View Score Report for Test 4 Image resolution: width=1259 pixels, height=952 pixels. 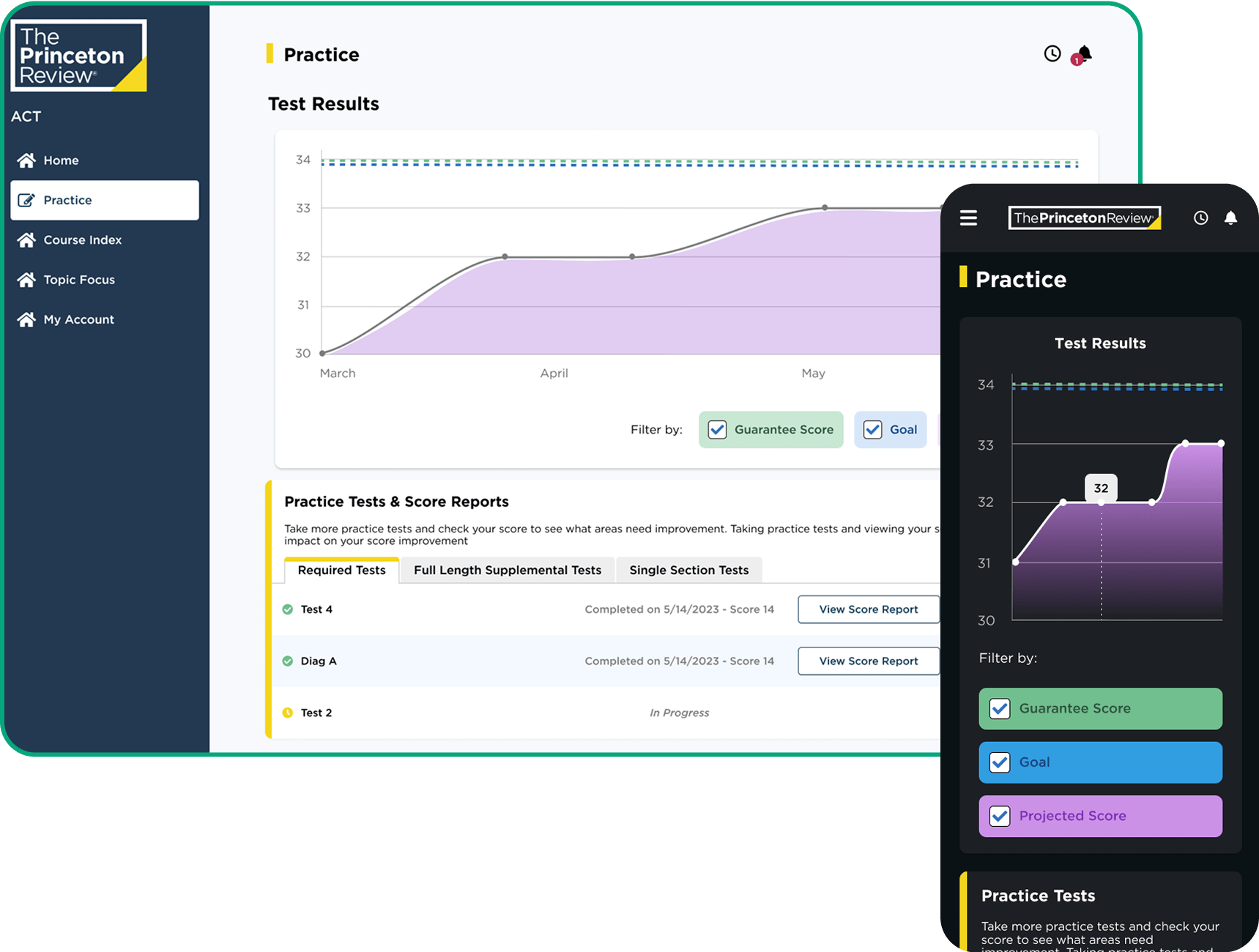868,609
